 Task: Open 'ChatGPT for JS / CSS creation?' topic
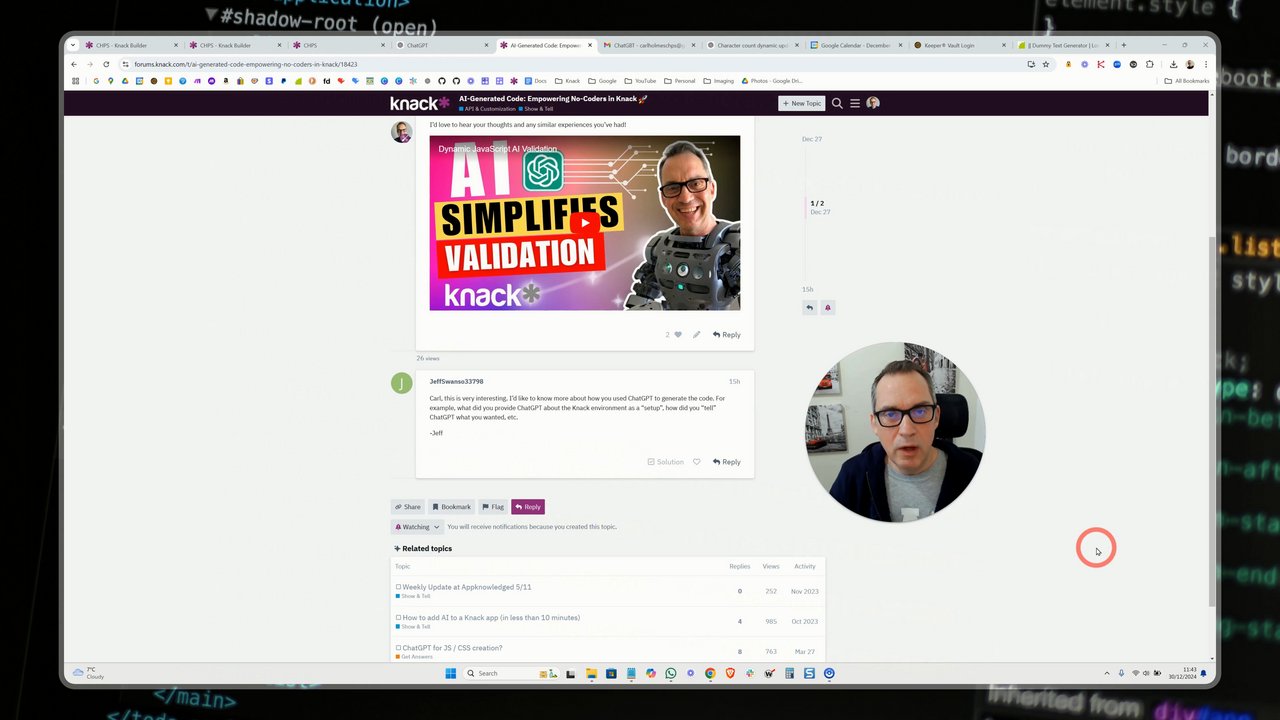(452, 648)
